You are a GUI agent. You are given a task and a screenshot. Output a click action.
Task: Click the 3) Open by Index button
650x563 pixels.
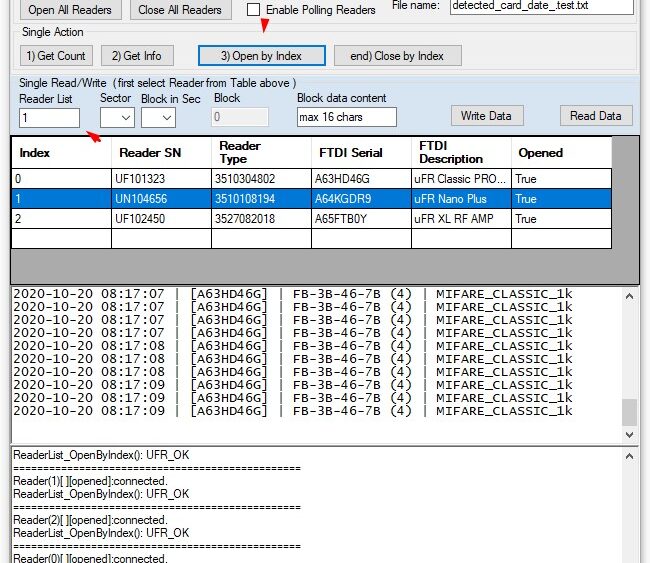click(x=262, y=56)
